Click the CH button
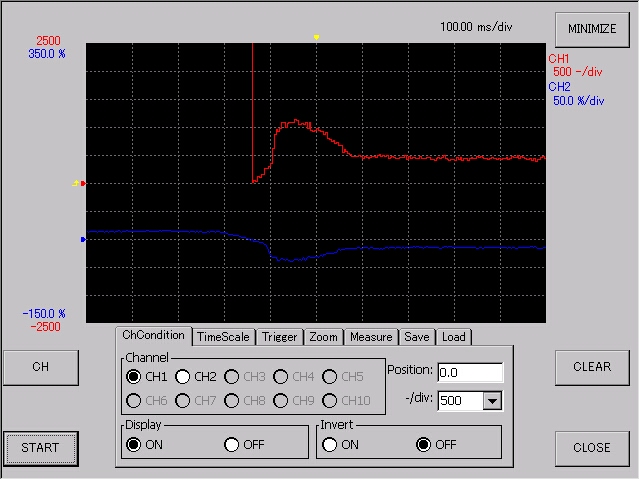640x480 pixels. pyautogui.click(x=41, y=367)
